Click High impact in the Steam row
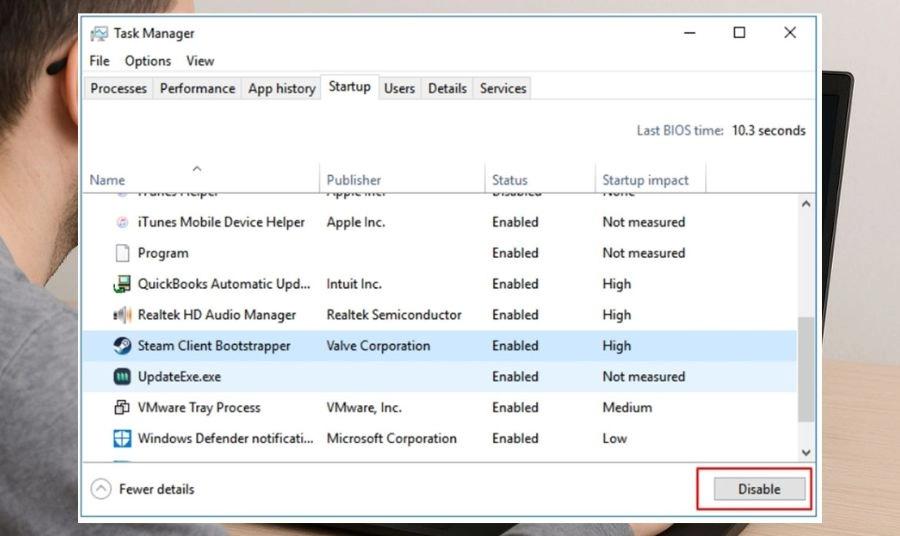The height and width of the screenshot is (536, 900). point(616,345)
